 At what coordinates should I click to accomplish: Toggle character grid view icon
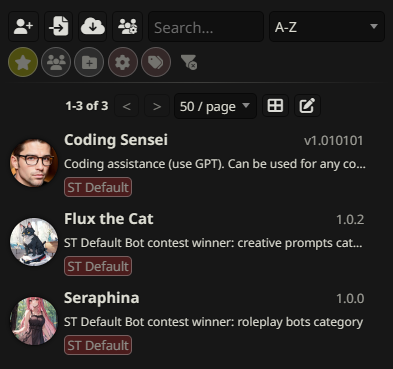point(275,106)
